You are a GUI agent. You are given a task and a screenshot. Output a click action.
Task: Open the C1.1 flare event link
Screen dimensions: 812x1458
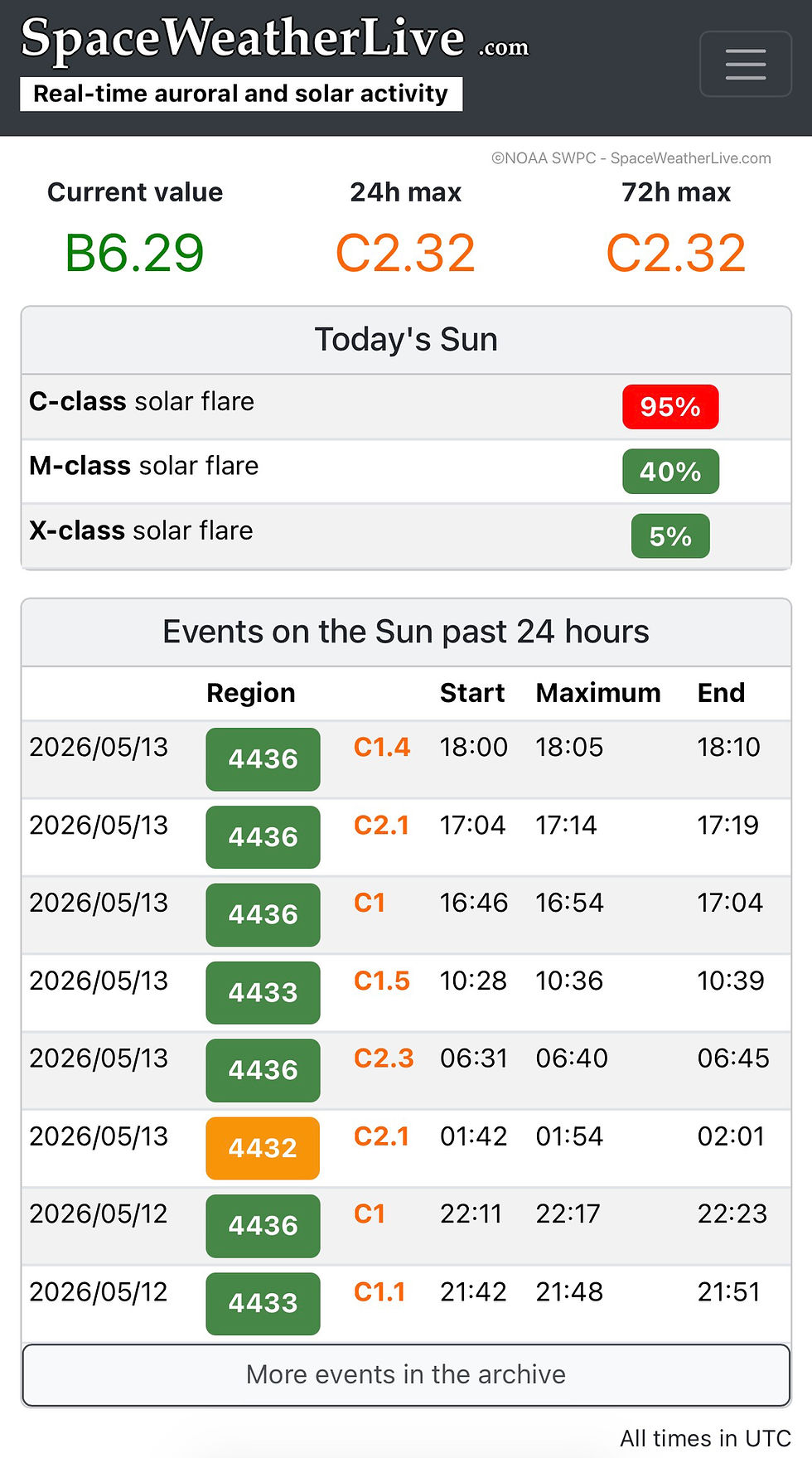pyautogui.click(x=379, y=1292)
